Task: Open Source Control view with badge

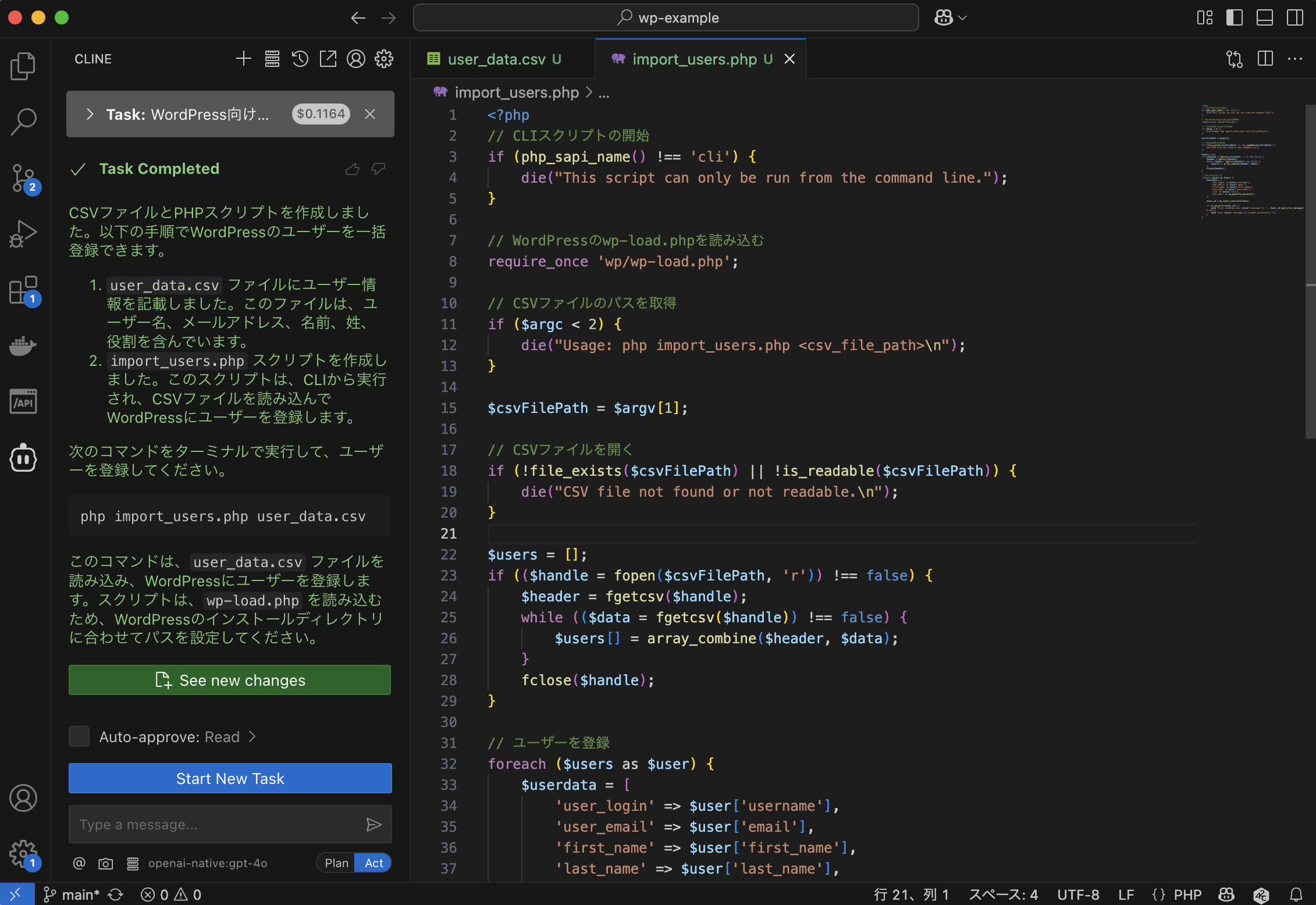Action: coord(23,178)
